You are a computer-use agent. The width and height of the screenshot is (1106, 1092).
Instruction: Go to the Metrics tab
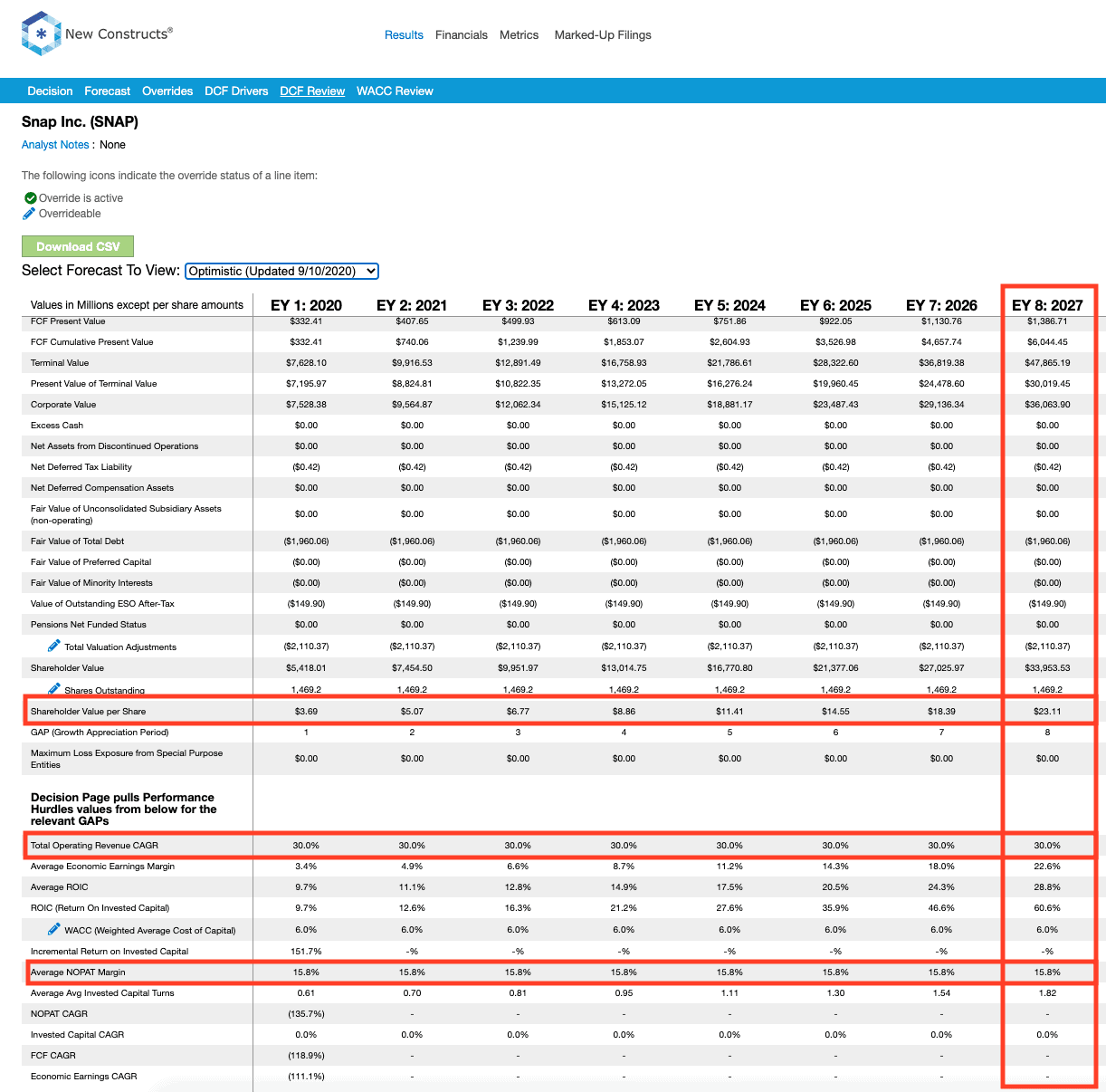tap(519, 35)
